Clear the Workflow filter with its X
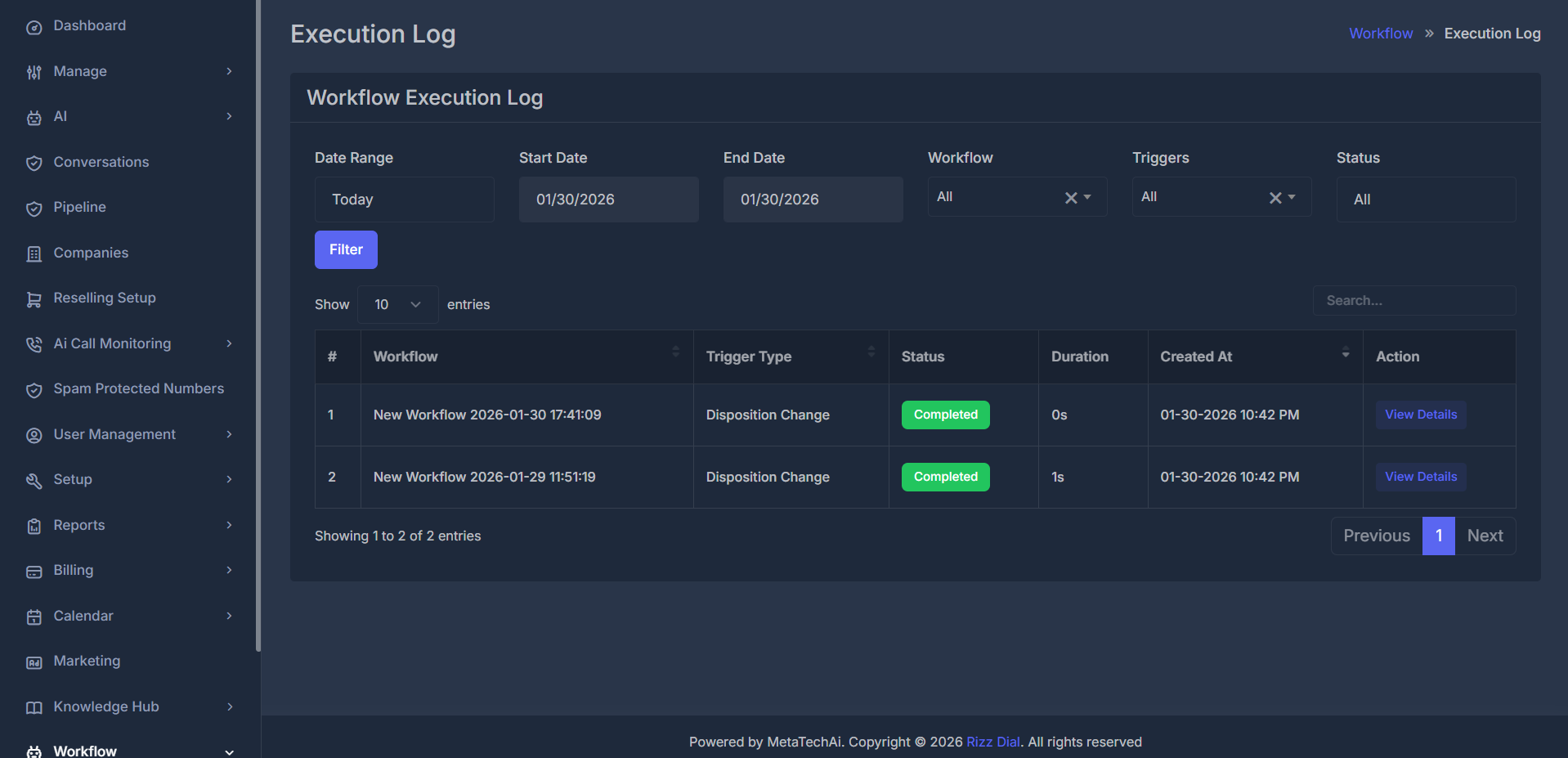This screenshot has height=758, width=1568. click(1071, 196)
